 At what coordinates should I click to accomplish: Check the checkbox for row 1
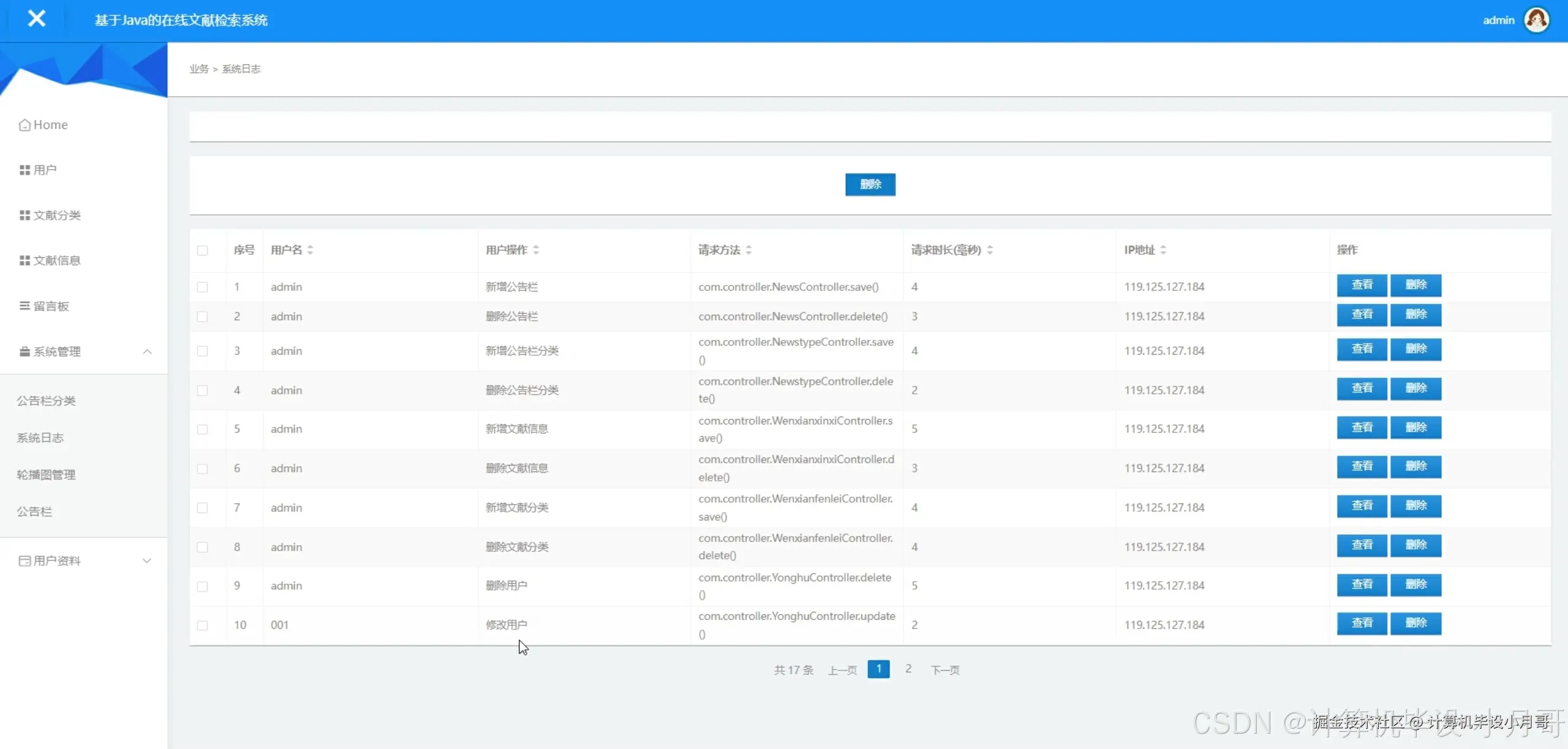202,287
